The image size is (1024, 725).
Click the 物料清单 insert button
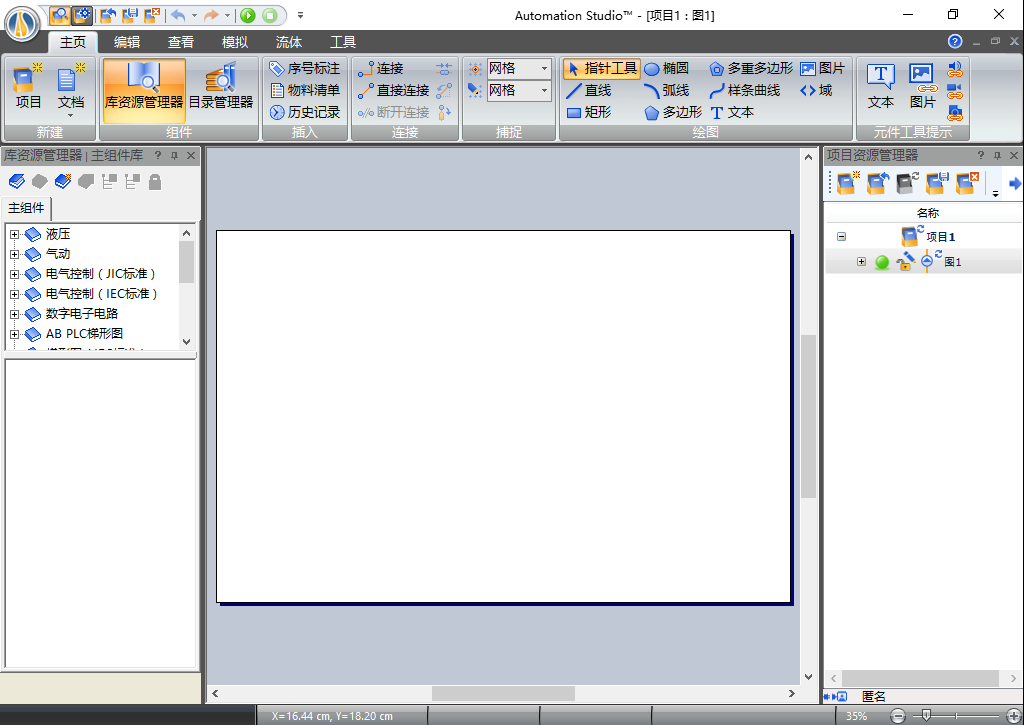(303, 90)
